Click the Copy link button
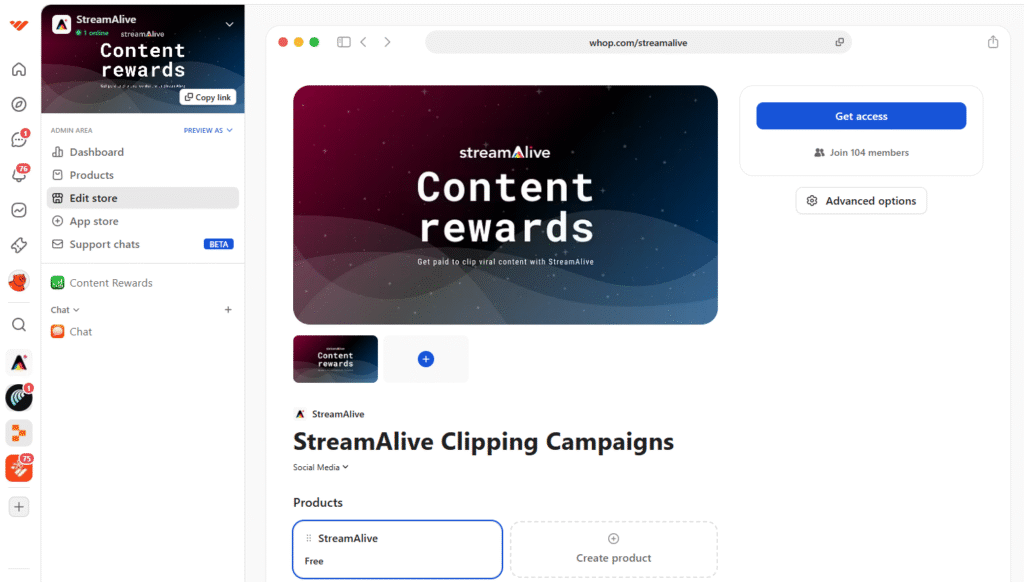The height and width of the screenshot is (582, 1024). pyautogui.click(x=208, y=97)
